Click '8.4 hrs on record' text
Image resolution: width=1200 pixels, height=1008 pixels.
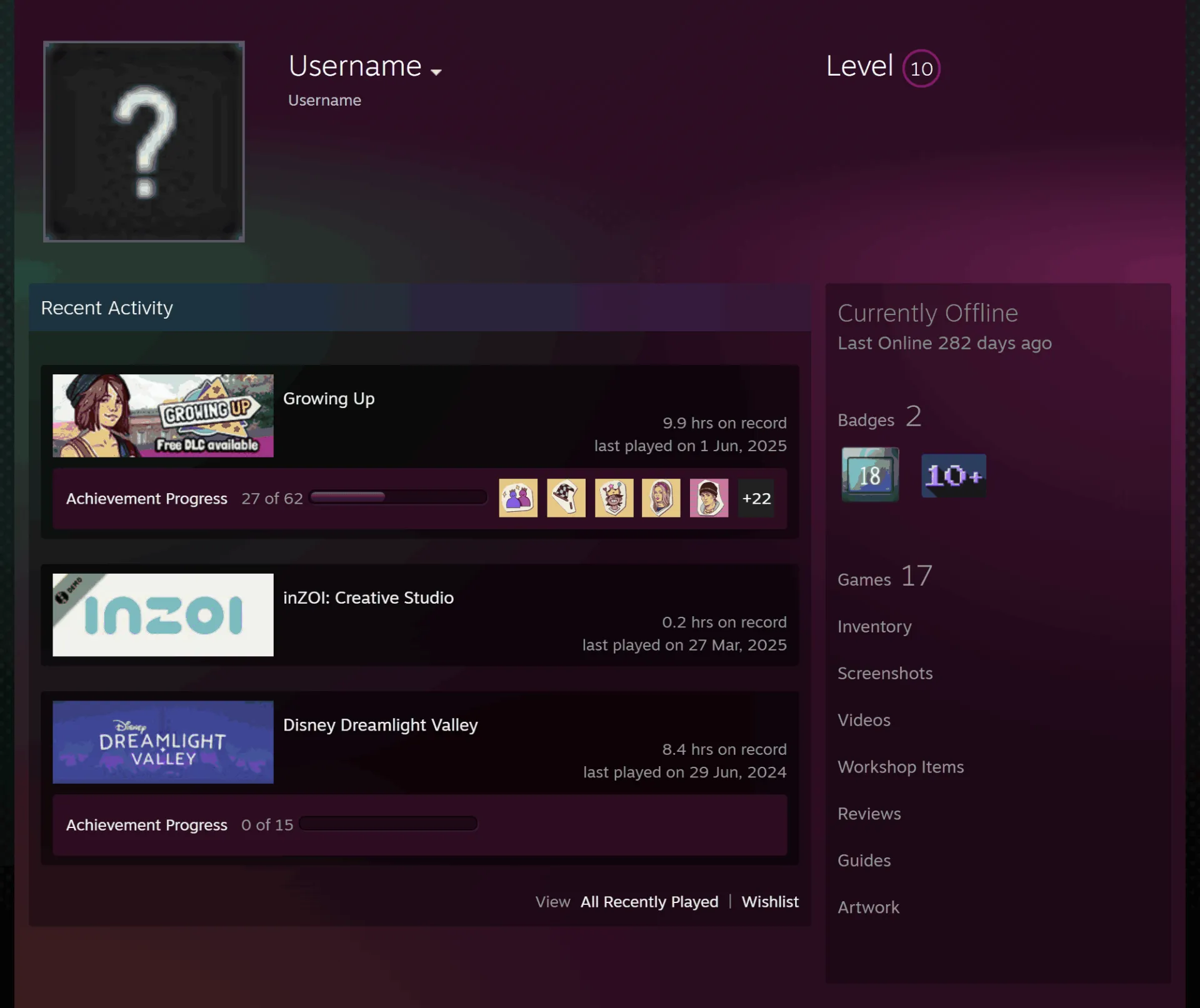coord(724,749)
